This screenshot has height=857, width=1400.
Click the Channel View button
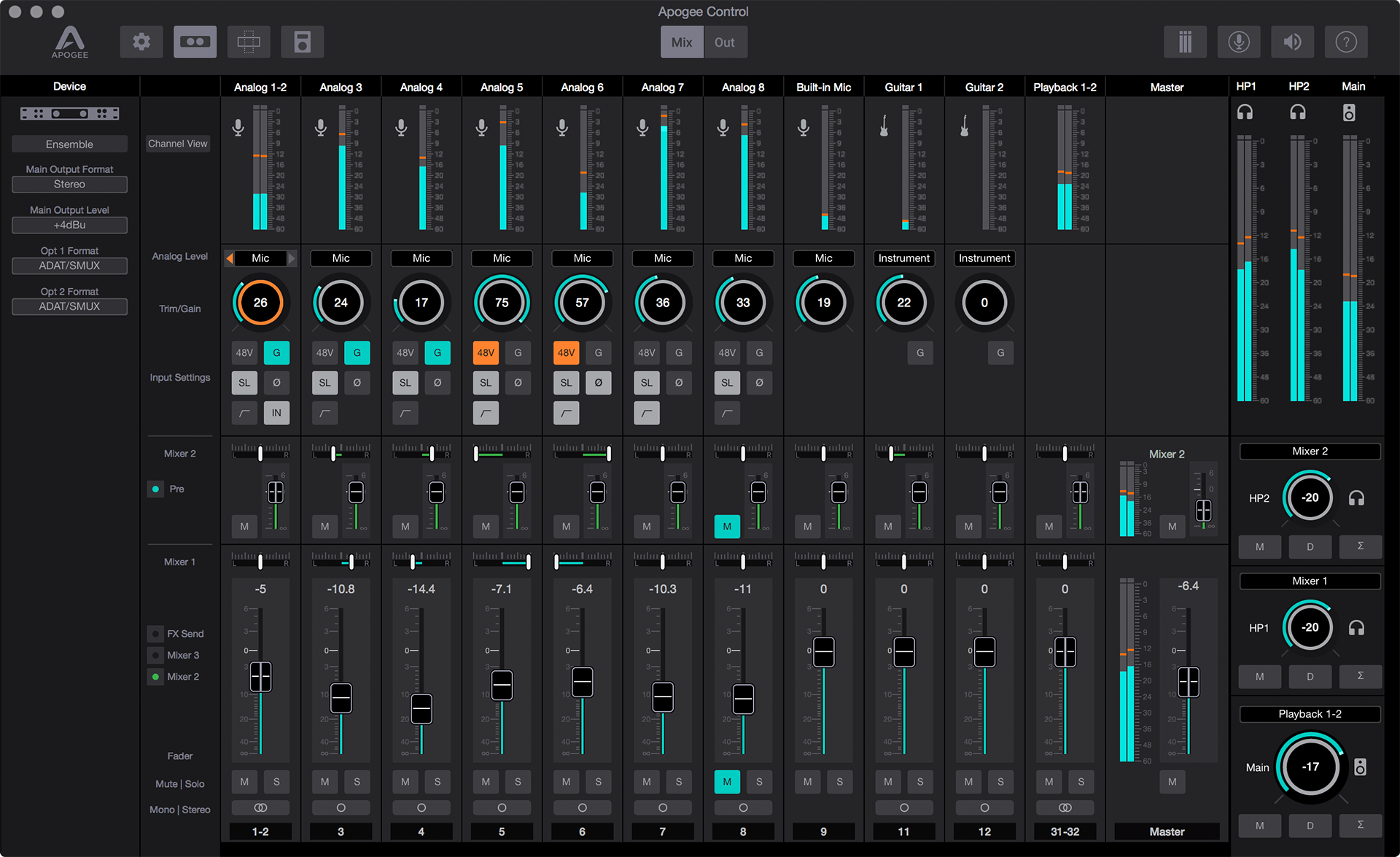coord(178,144)
